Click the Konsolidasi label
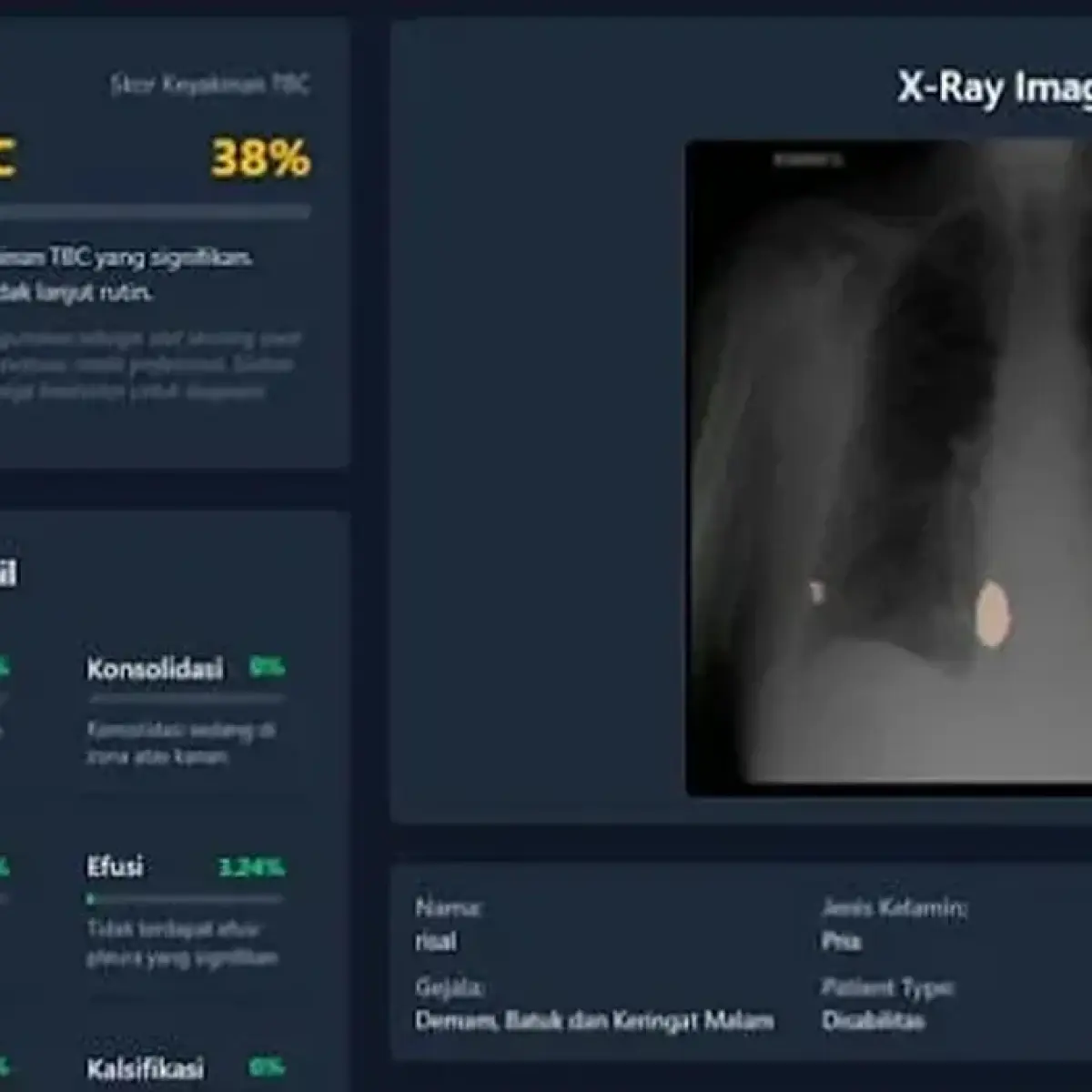 [155, 669]
